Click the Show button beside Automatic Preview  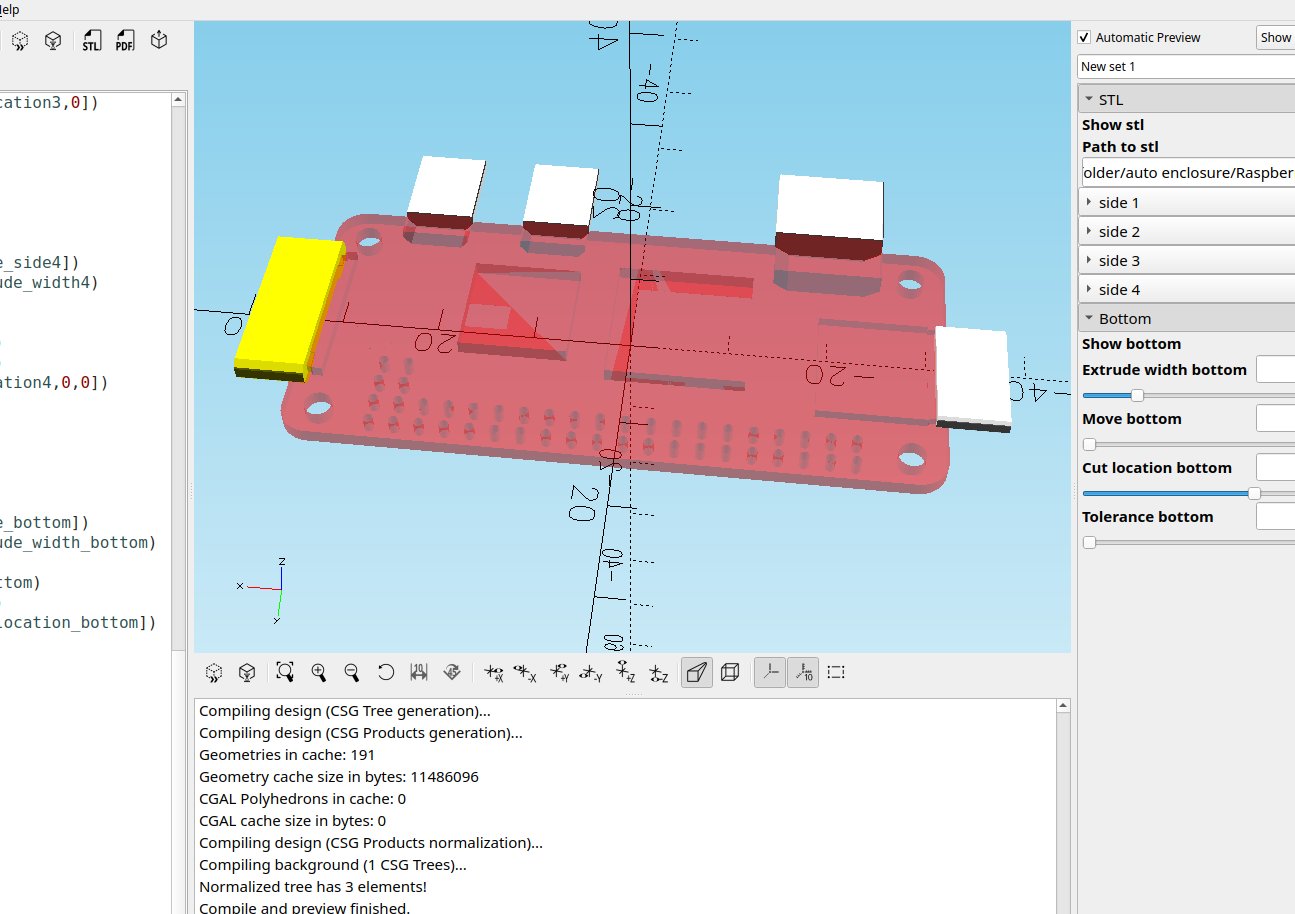coord(1275,37)
